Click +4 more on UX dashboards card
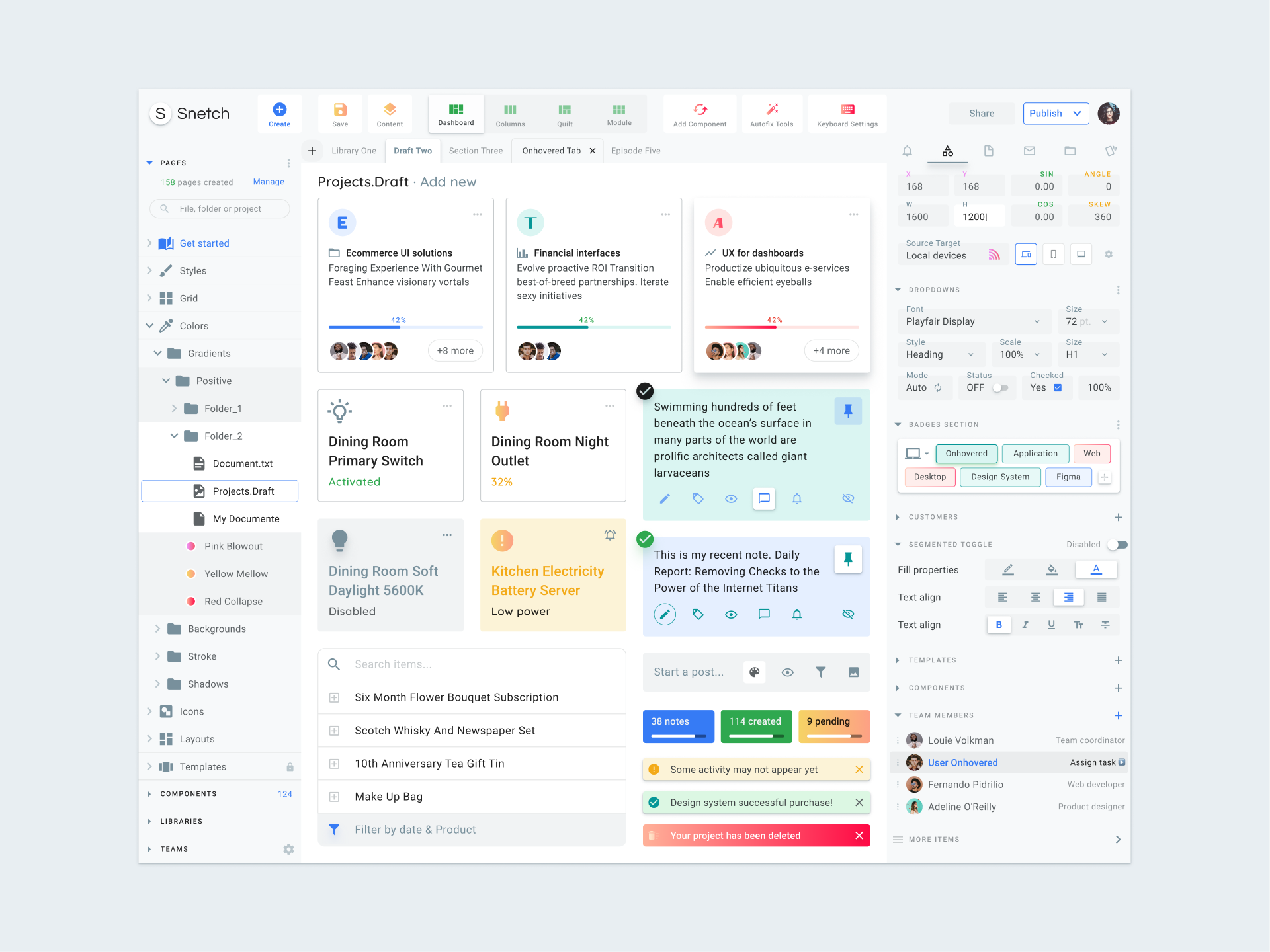This screenshot has height=952, width=1270. [x=831, y=350]
